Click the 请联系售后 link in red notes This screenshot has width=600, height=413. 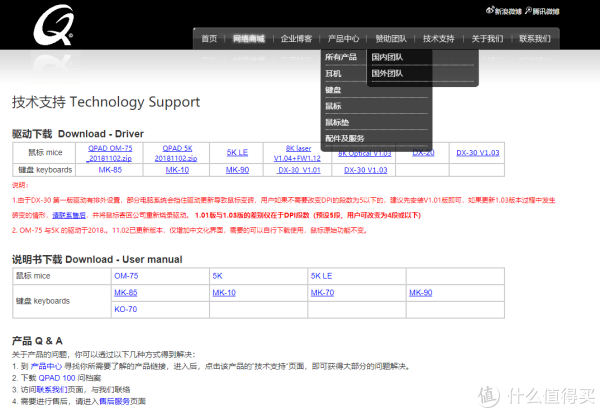(69, 215)
